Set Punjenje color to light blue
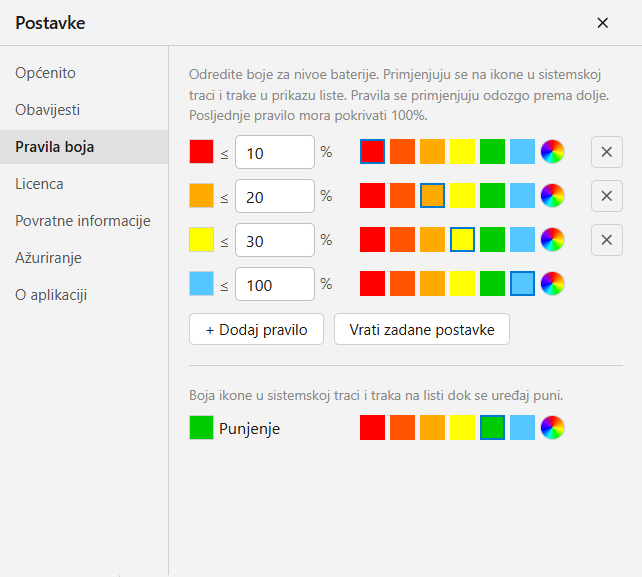 (x=522, y=428)
